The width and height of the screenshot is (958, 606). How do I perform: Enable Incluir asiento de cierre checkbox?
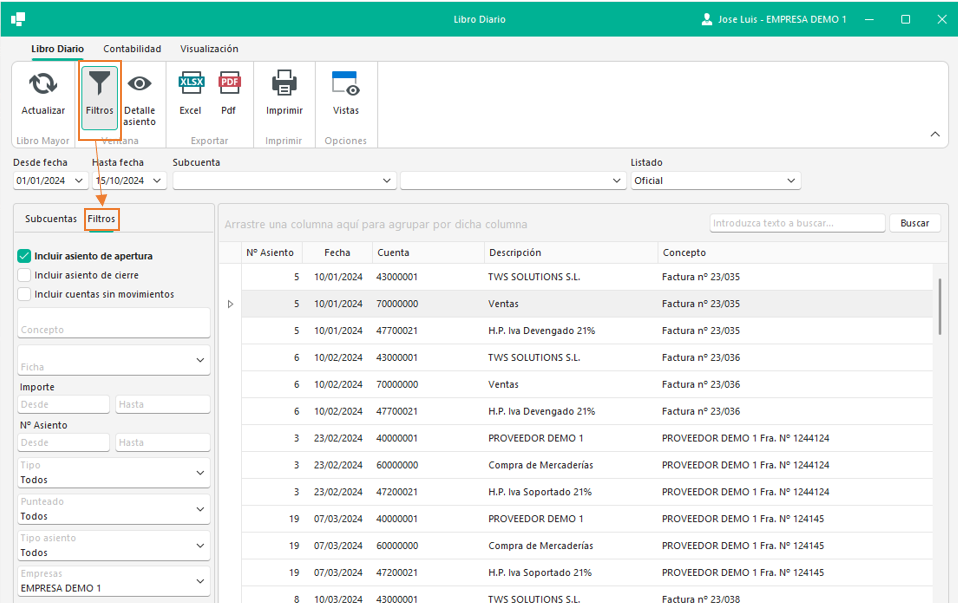pyautogui.click(x=24, y=276)
